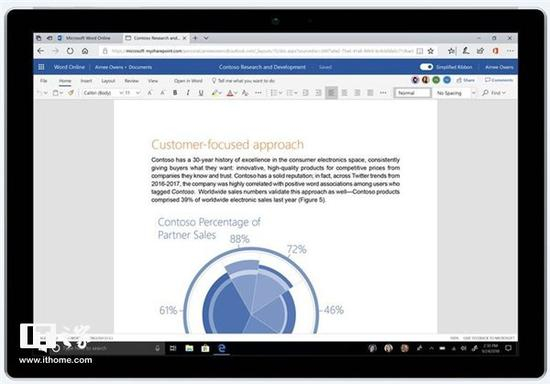
Task: Grow the font size
Action: click(x=149, y=93)
